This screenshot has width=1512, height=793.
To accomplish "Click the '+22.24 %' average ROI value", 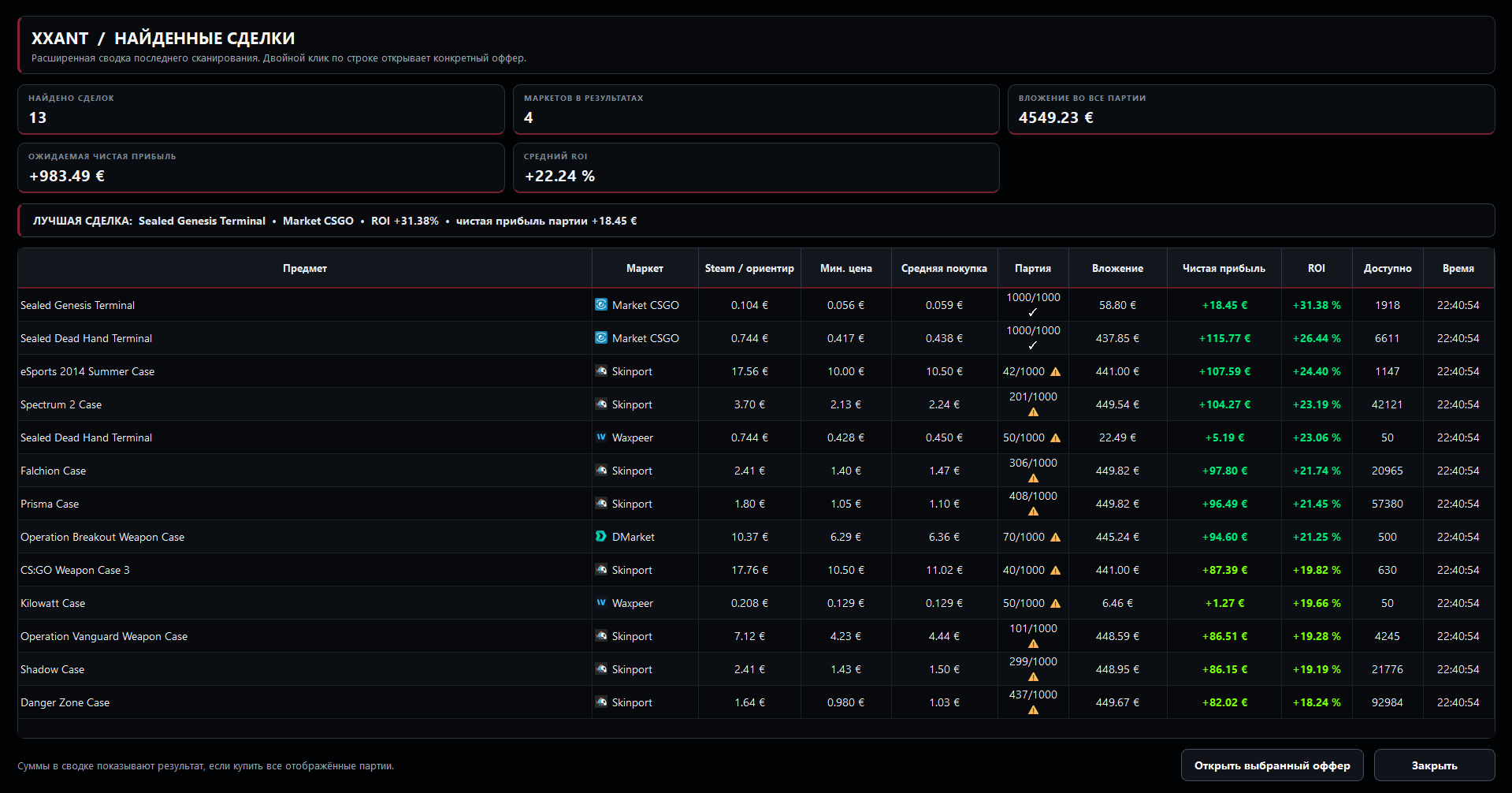I will [559, 176].
